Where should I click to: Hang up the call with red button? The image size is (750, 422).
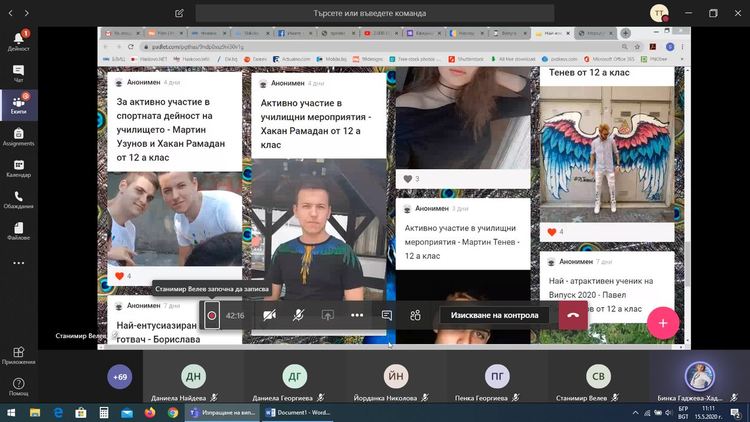573,315
